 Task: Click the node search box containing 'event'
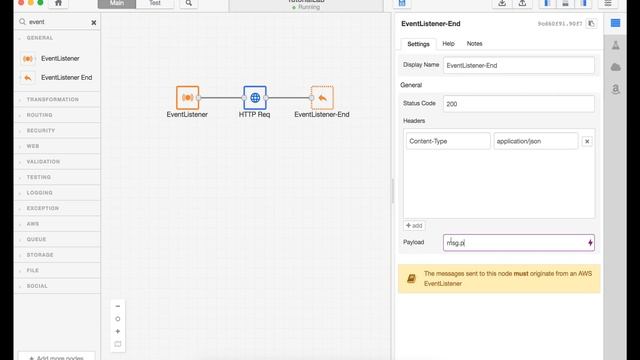click(57, 22)
